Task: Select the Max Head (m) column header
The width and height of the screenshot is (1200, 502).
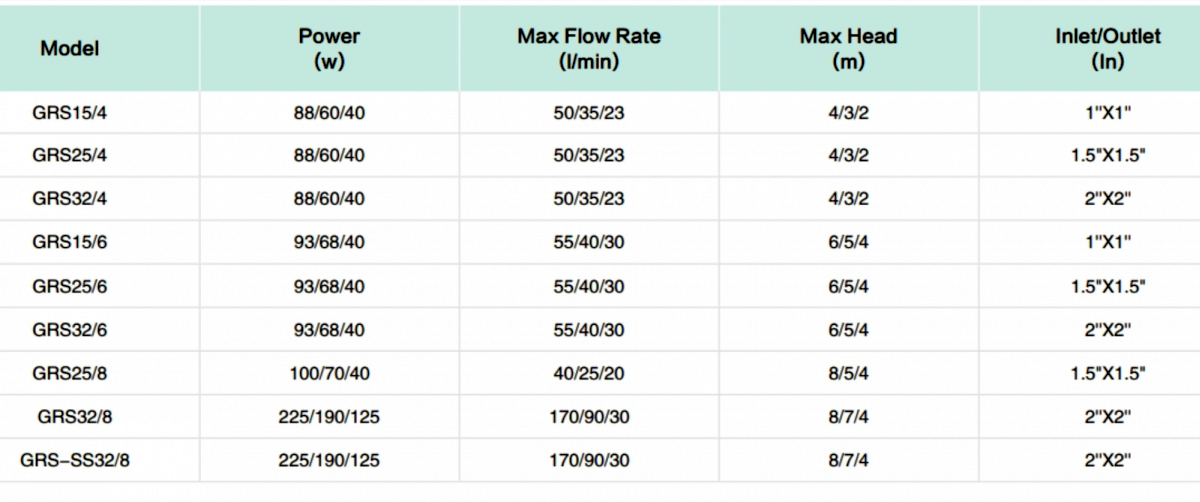Action: [x=848, y=48]
